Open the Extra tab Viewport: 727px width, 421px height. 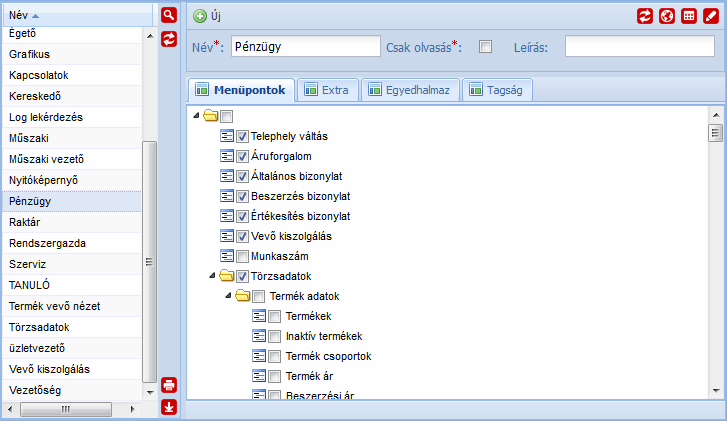point(328,90)
